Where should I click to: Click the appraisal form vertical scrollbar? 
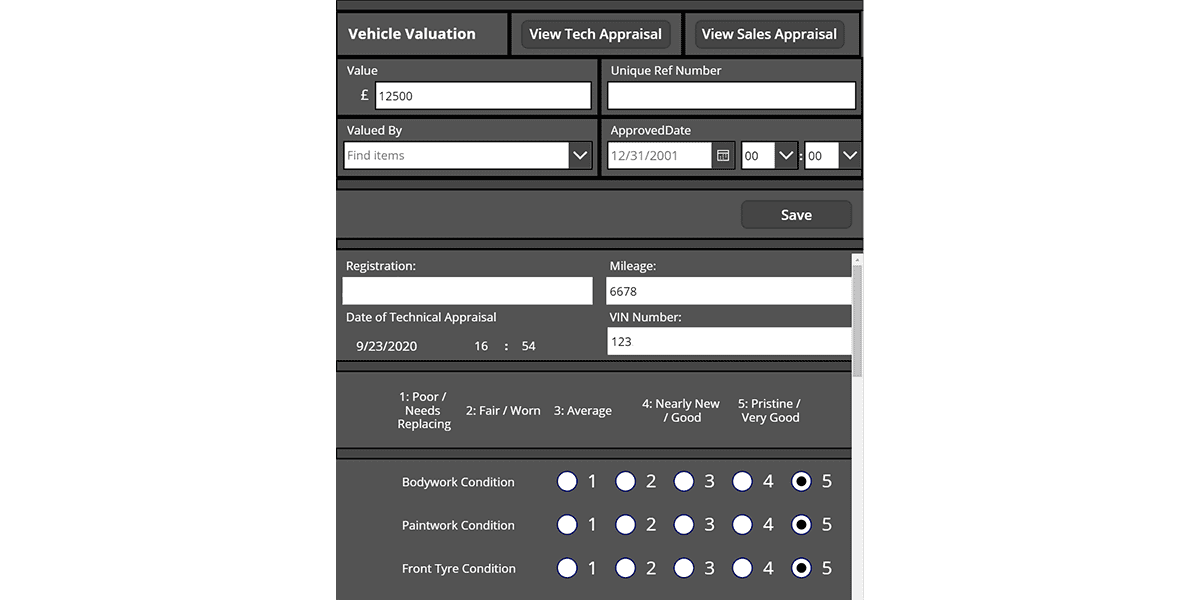click(x=857, y=320)
